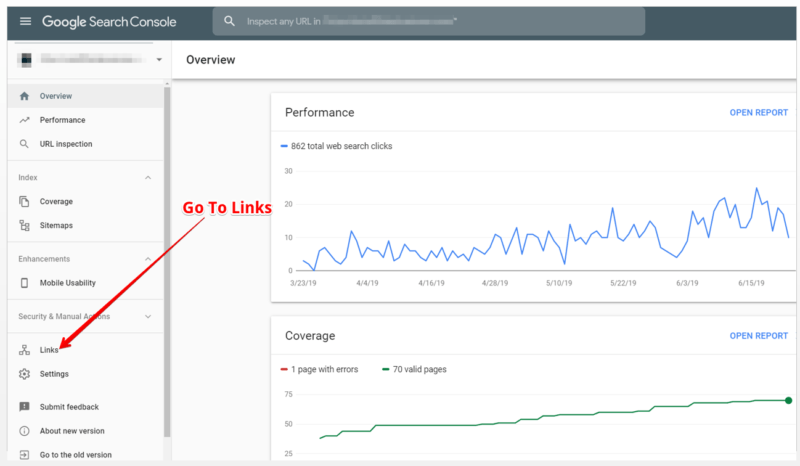
Task: Click the 3/23/19 date axis label
Action: pos(303,283)
